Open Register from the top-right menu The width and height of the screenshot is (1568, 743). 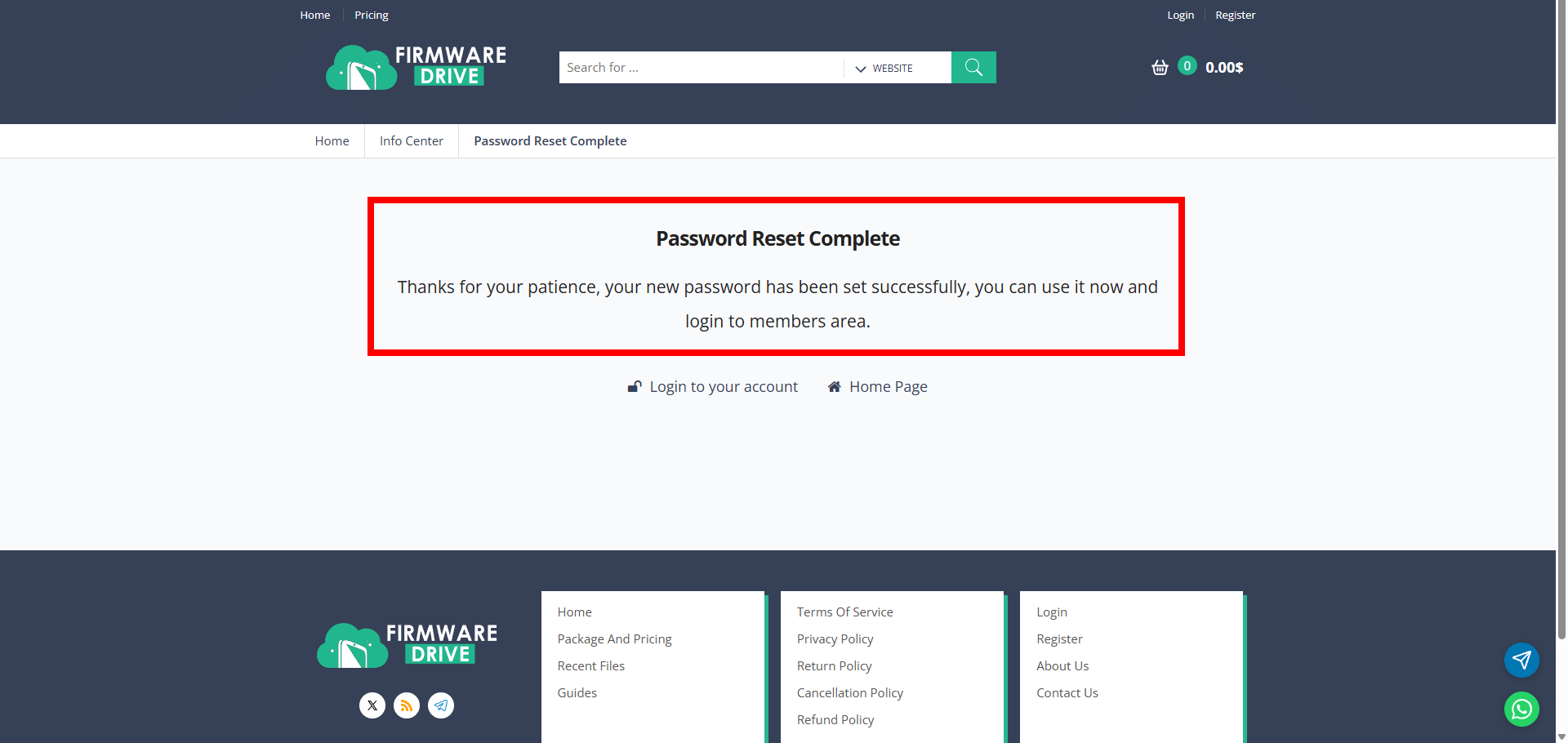click(x=1235, y=15)
